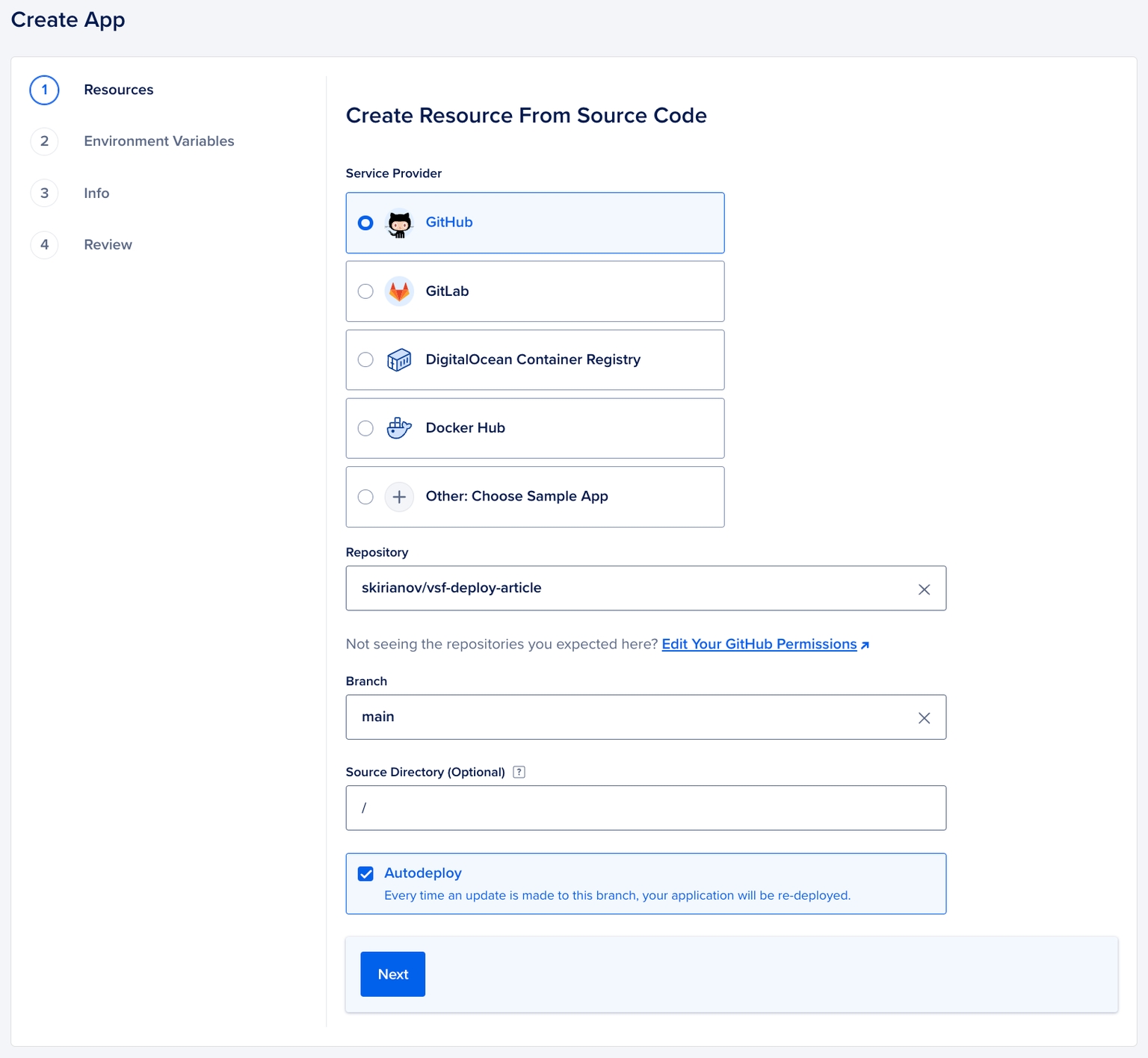Select the DigitalOcean Container Registry radio button

tap(365, 360)
